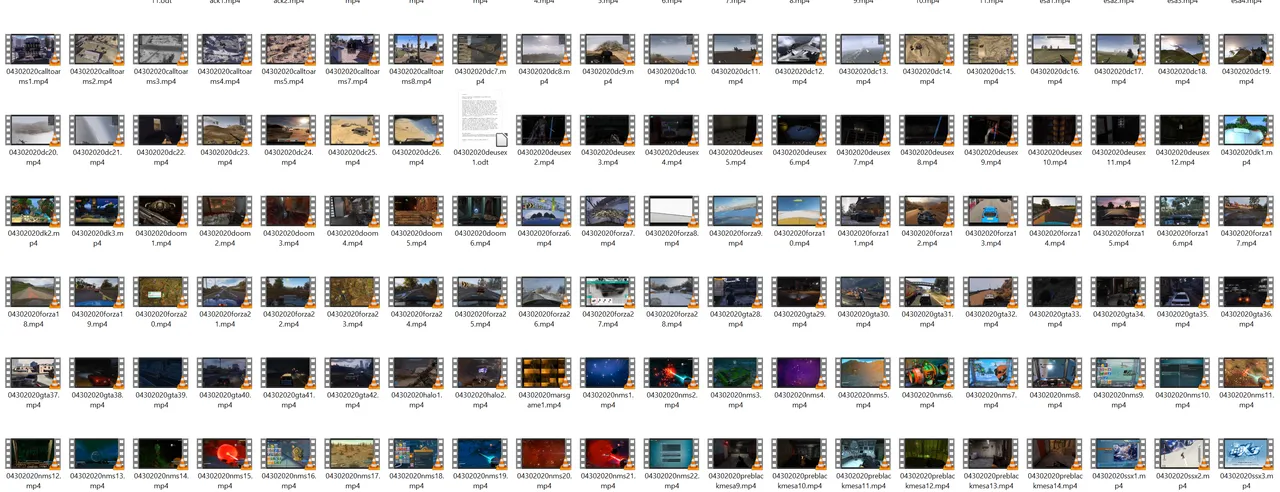Select the 04302020dk2.mp4 video thumbnail
Screen dimensions: 1280x492
point(33,211)
